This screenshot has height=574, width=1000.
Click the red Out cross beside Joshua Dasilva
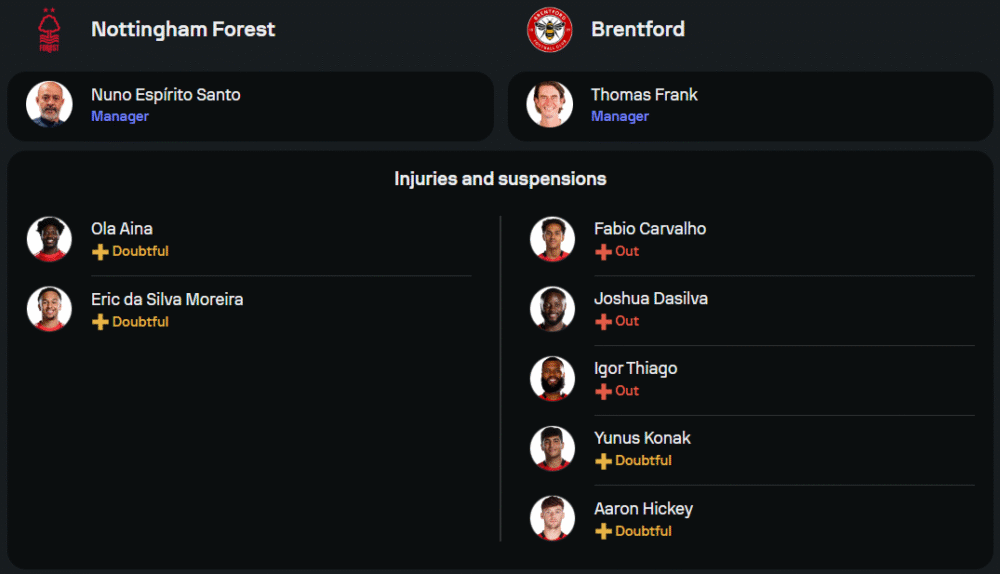603,321
